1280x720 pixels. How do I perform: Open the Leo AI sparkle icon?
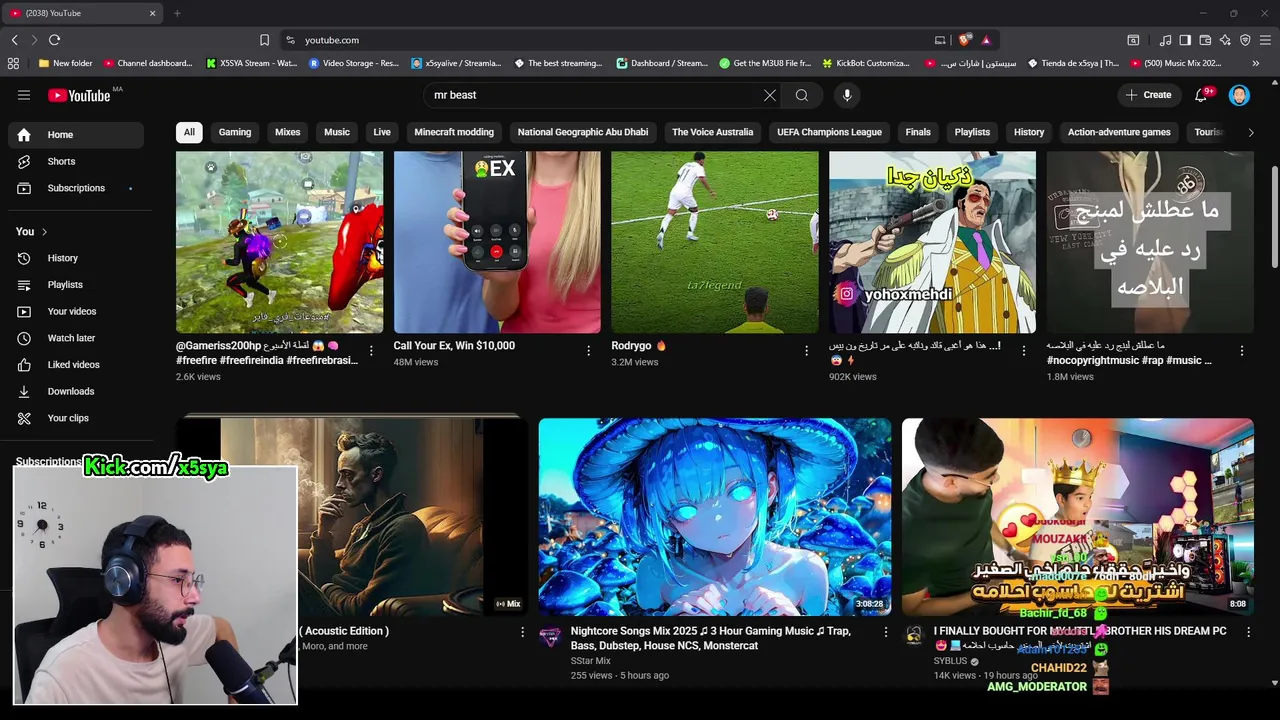point(1225,40)
